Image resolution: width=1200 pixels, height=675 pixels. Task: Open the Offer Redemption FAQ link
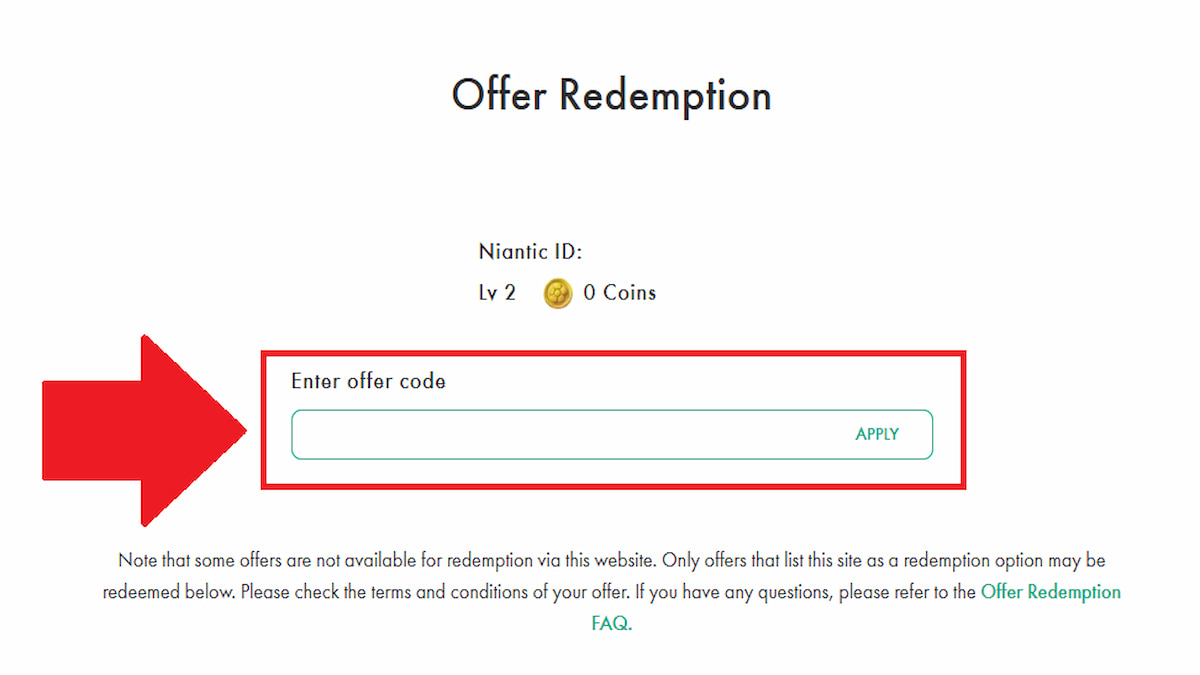[1050, 592]
